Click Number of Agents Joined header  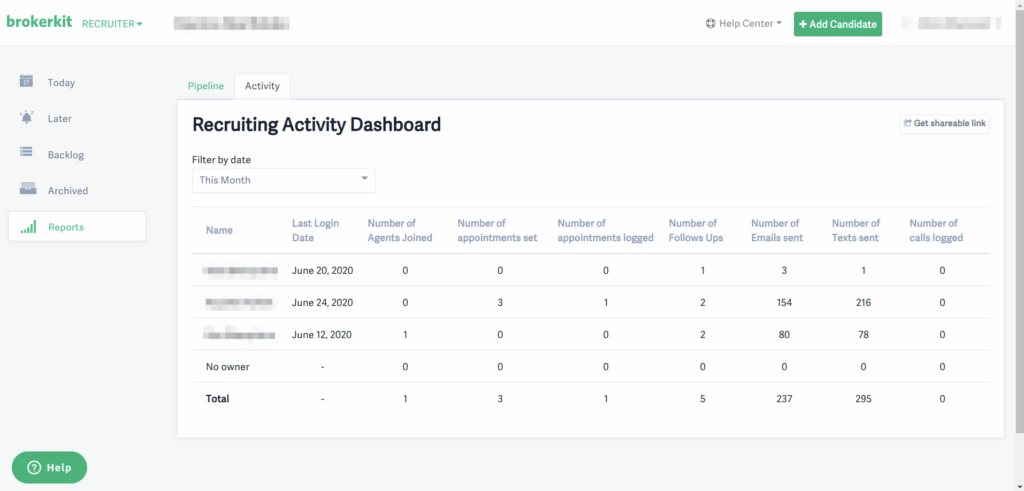click(x=400, y=230)
